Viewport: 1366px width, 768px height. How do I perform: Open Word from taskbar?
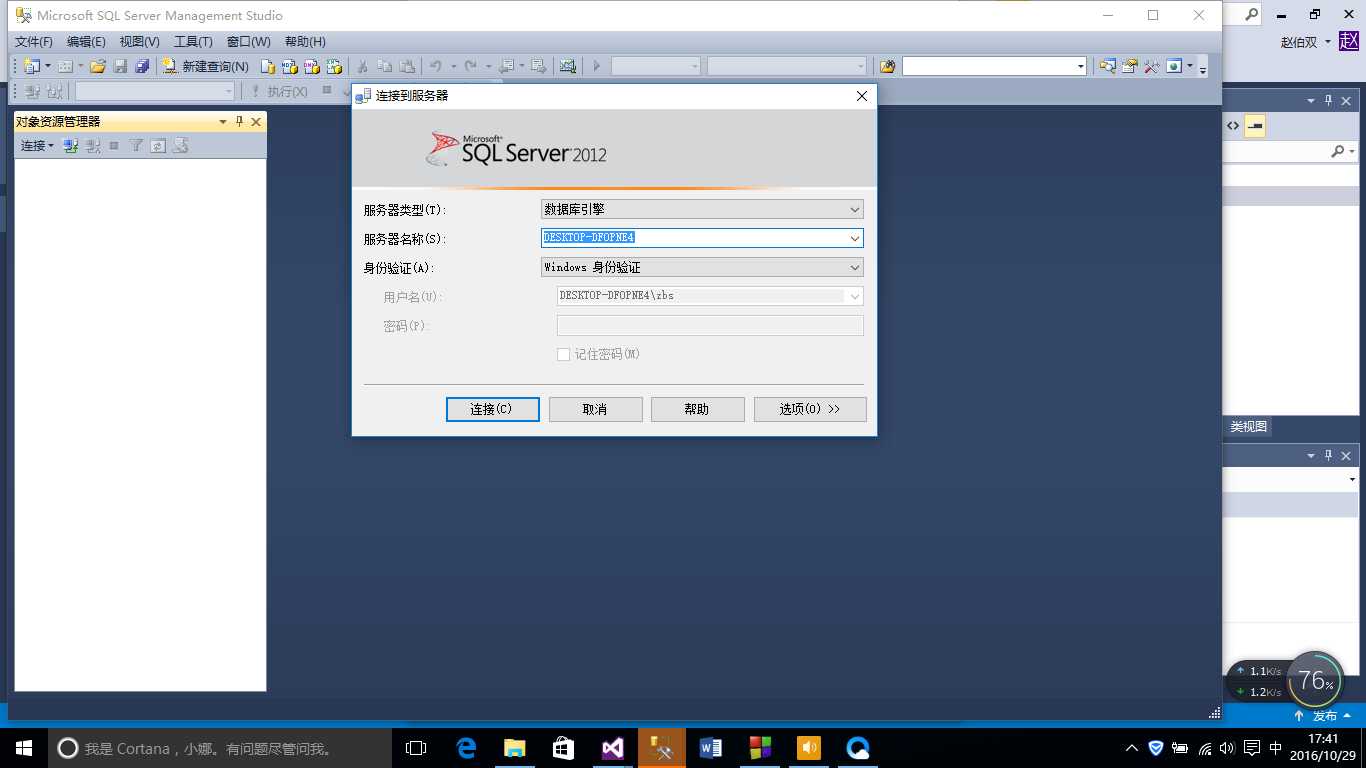711,748
